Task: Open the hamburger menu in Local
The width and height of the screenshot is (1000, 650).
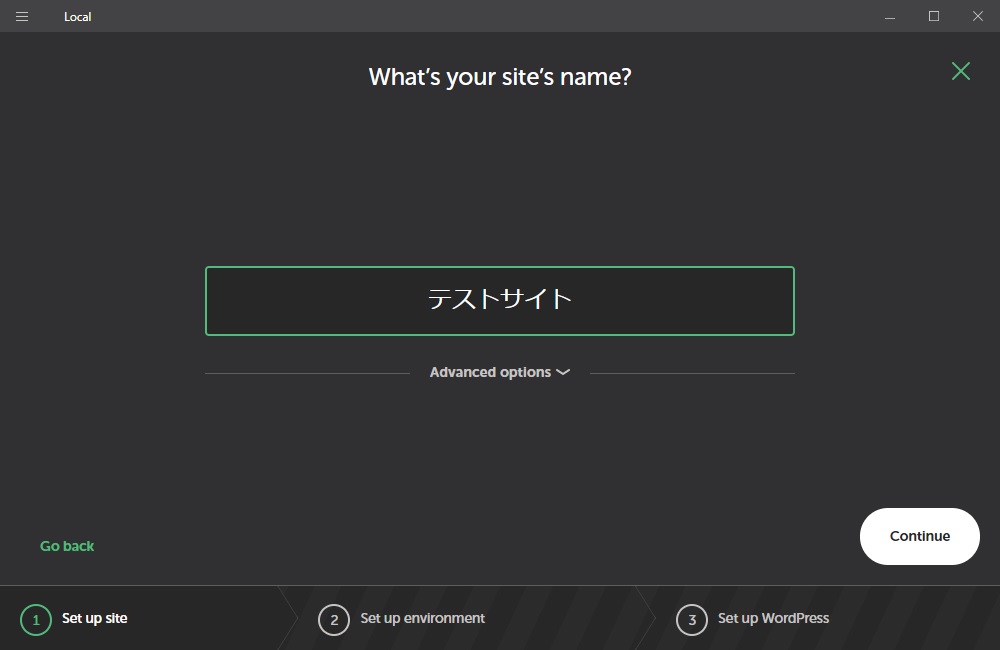Action: [x=22, y=17]
